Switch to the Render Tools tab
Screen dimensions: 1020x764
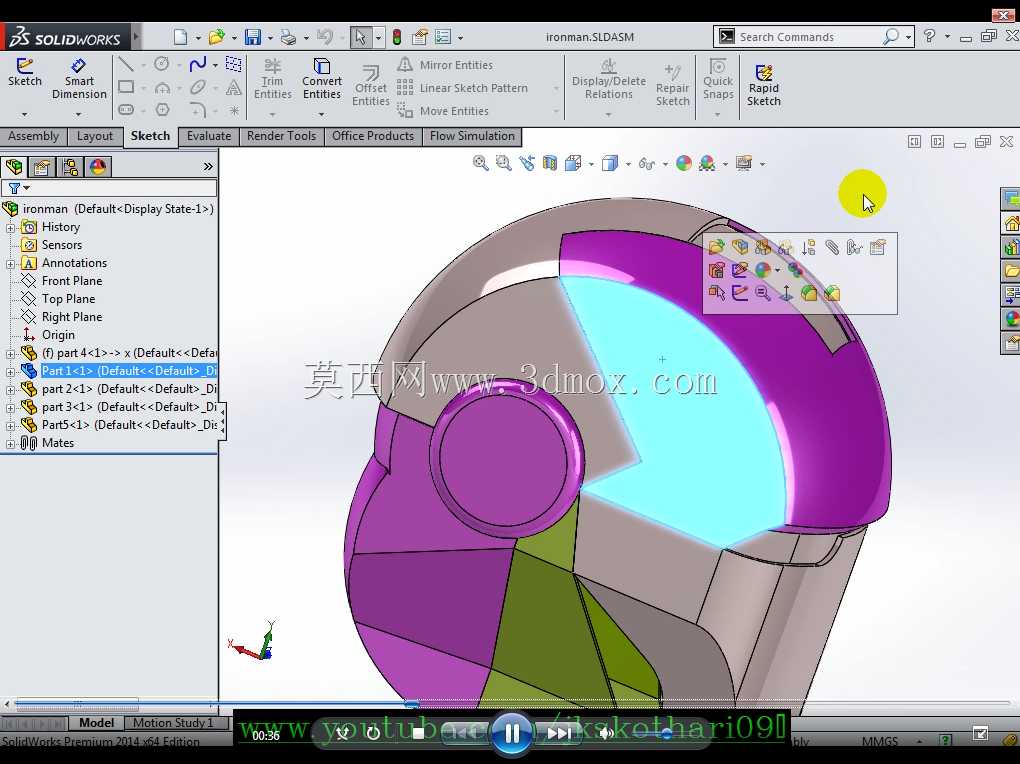click(281, 136)
